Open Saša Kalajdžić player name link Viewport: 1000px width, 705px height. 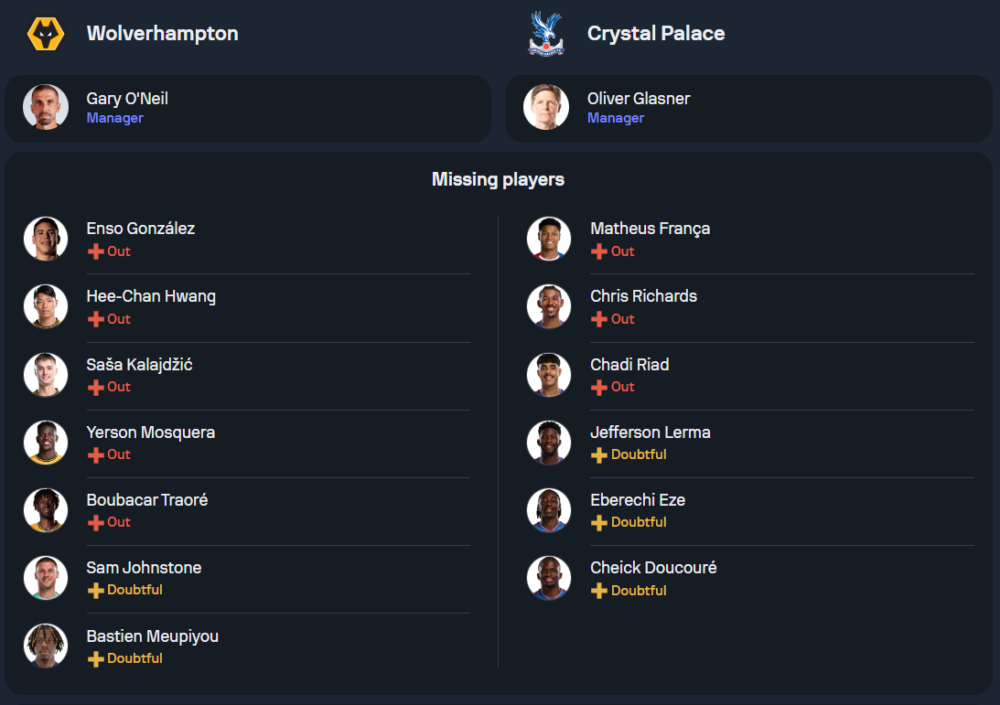click(x=139, y=364)
